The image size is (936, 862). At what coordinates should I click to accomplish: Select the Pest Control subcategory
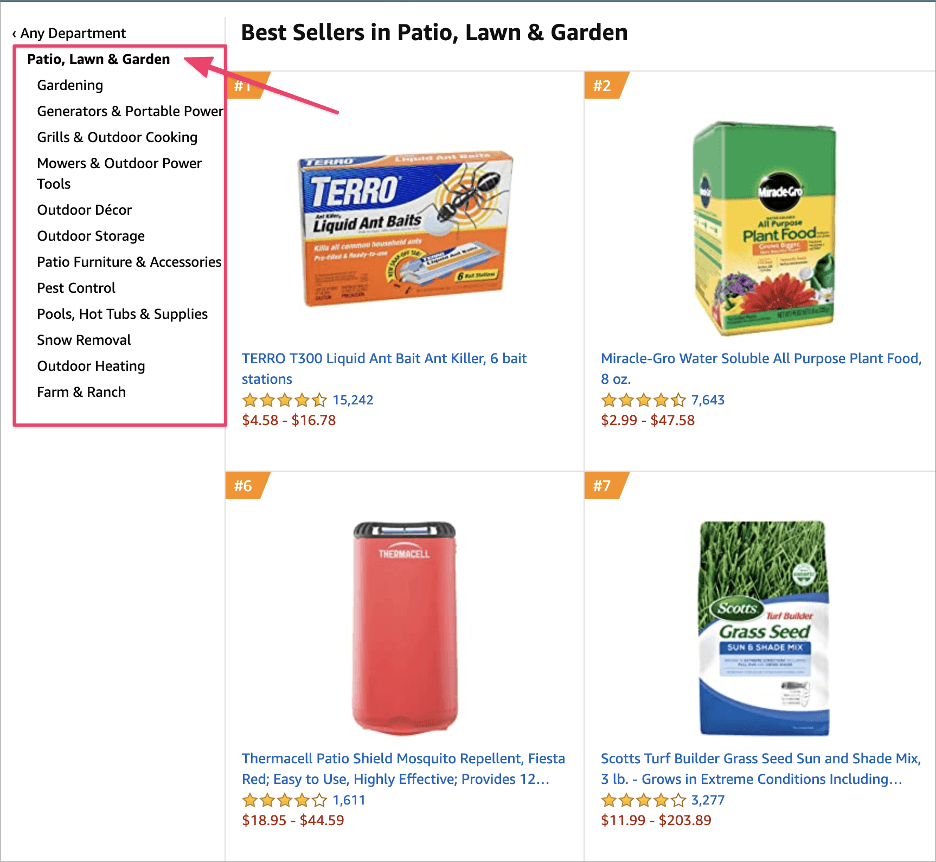76,288
